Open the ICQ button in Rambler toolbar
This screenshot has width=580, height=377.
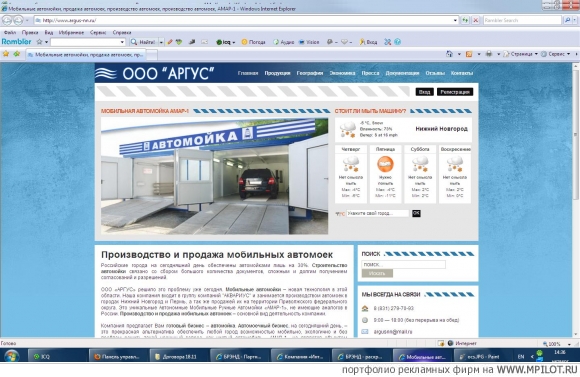225,42
